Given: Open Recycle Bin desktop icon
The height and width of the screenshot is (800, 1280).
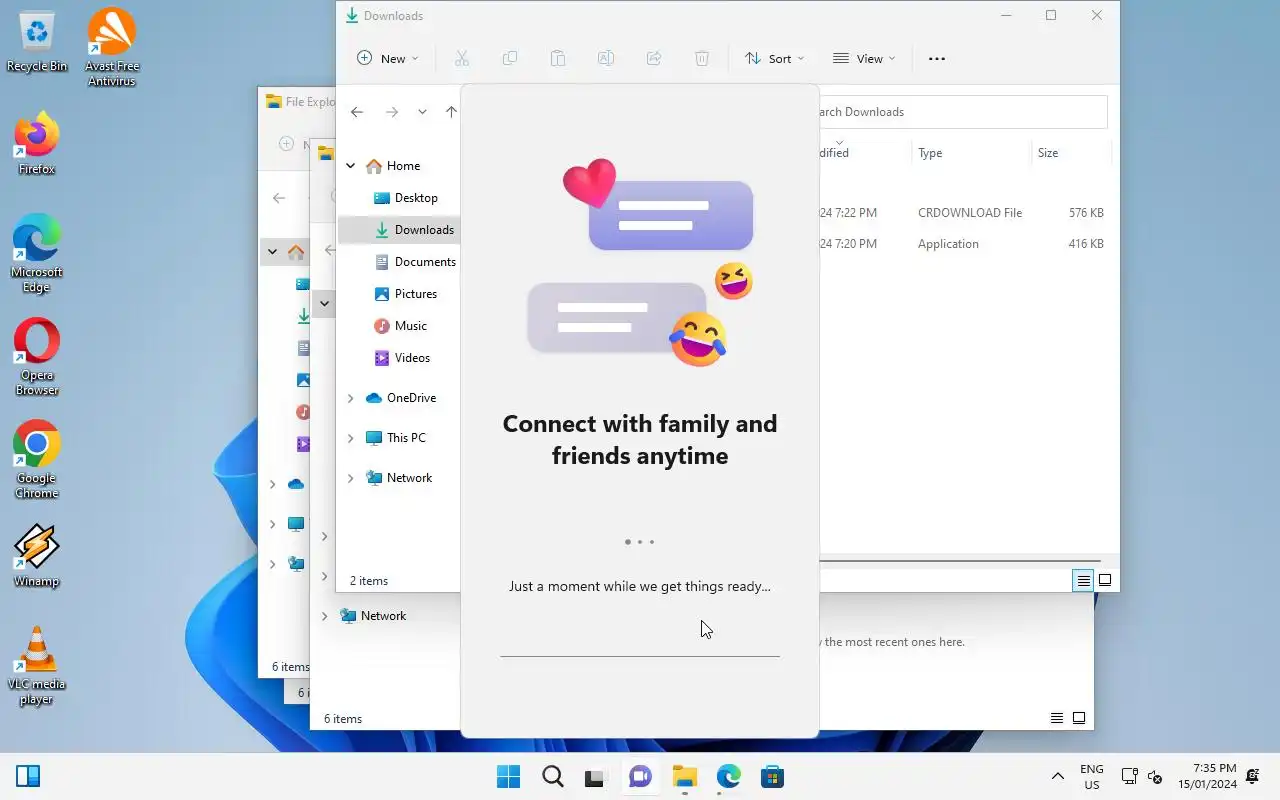Looking at the screenshot, I should [37, 42].
